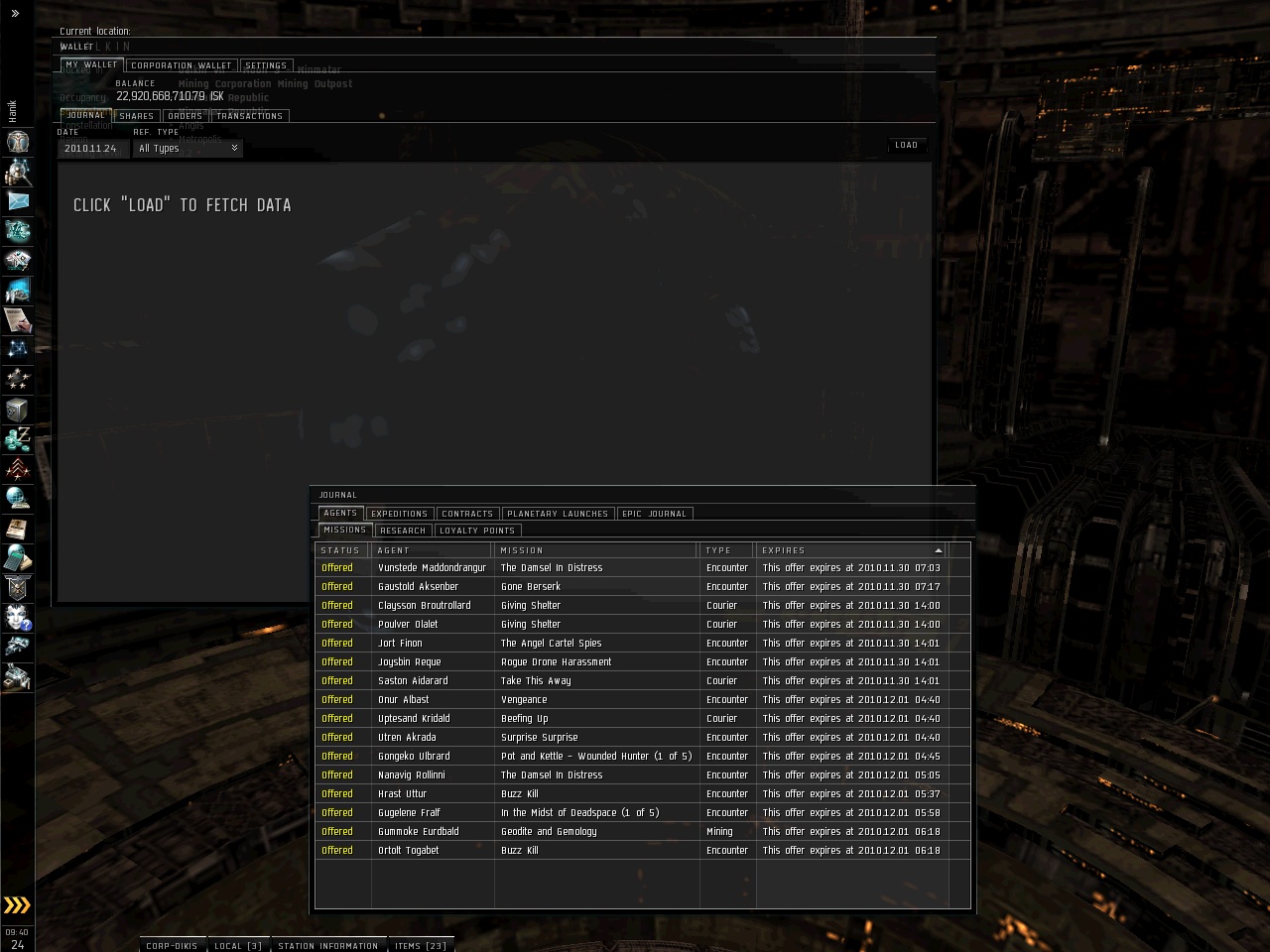The image size is (1270, 952).
Task: Sort missions by the Status column header
Action: [343, 550]
